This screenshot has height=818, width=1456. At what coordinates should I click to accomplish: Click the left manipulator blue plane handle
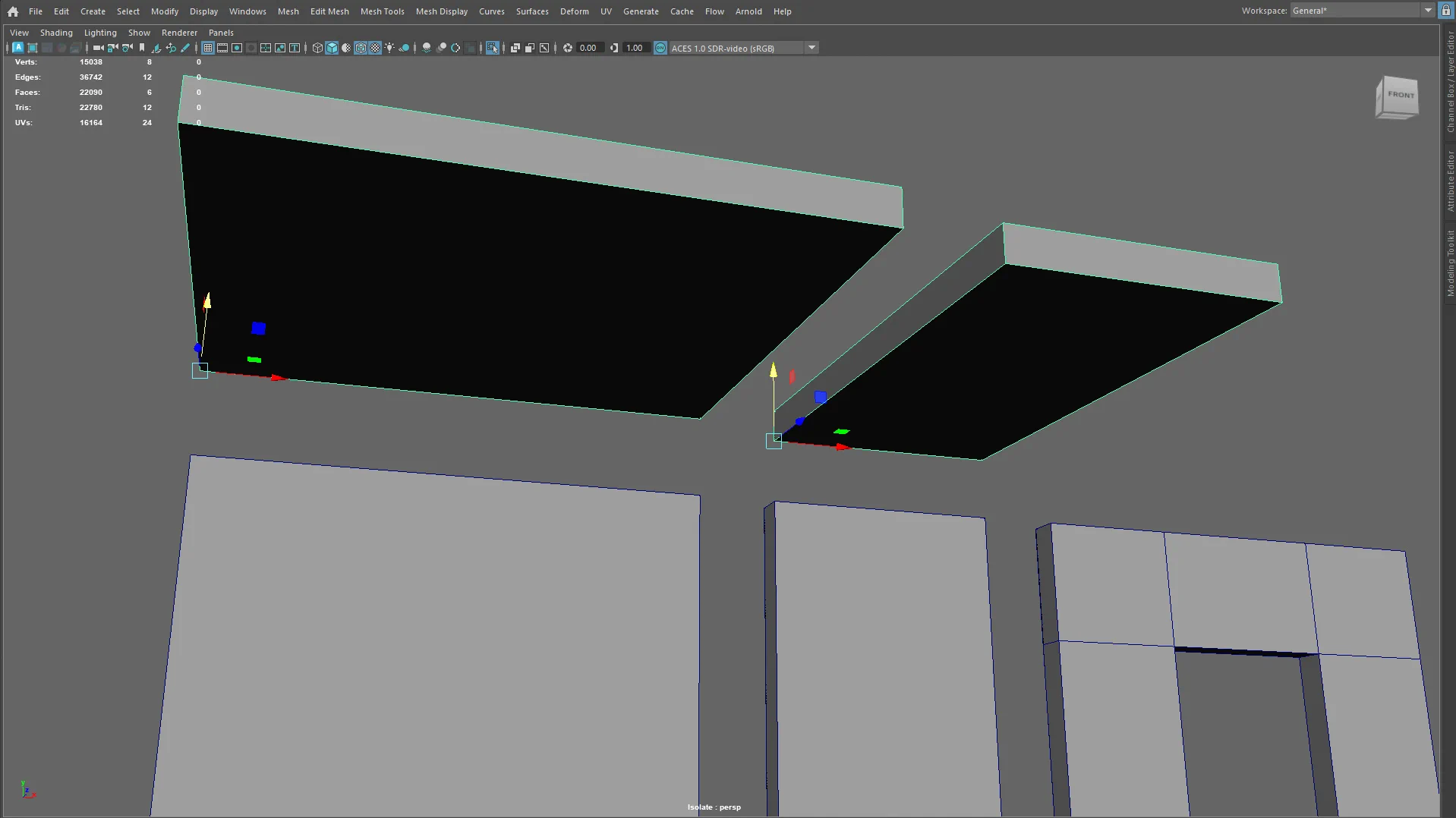(258, 329)
